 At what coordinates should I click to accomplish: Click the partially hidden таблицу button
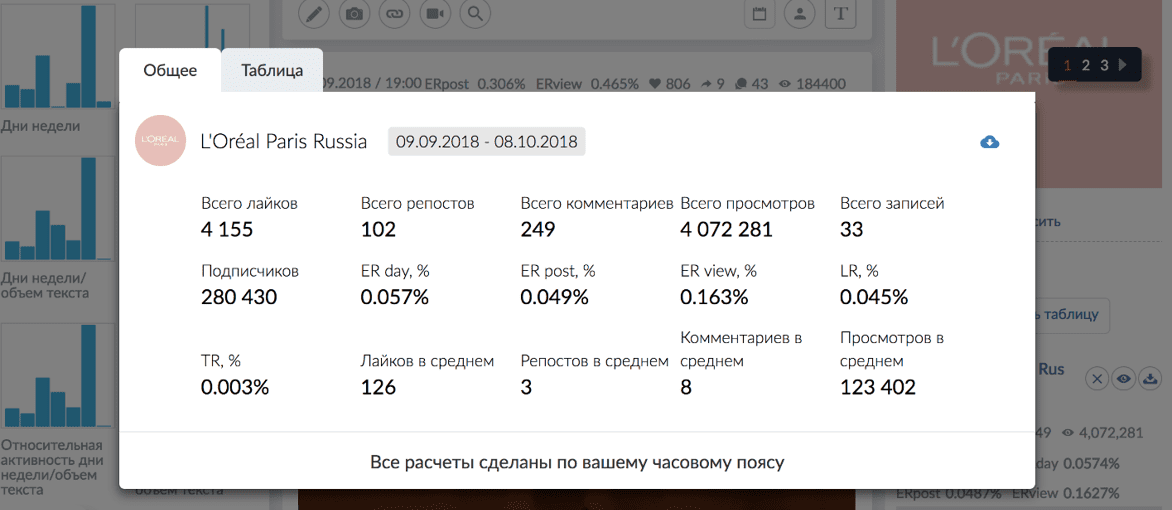(1072, 316)
